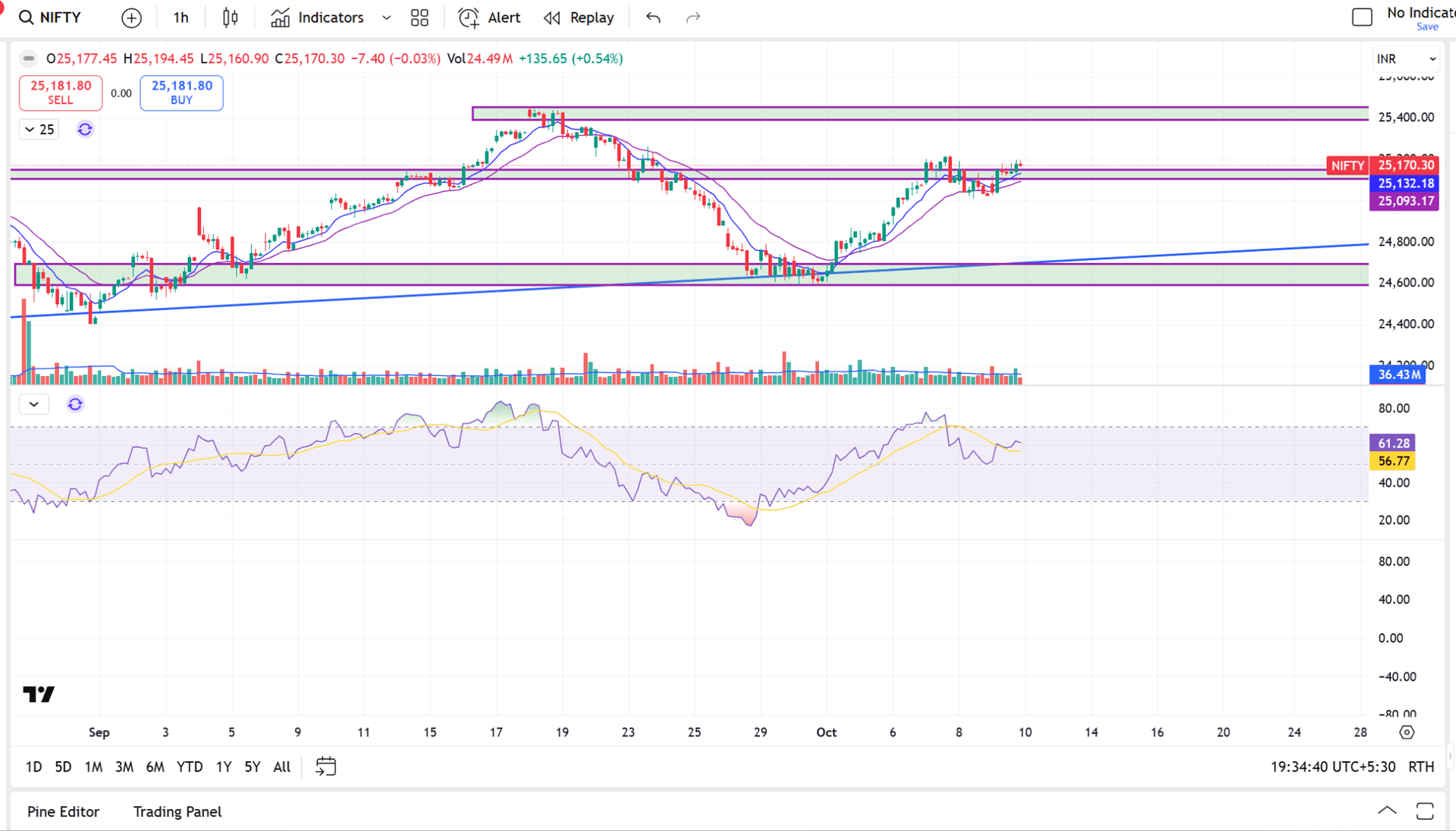Set the chart range to 5D

(x=63, y=767)
